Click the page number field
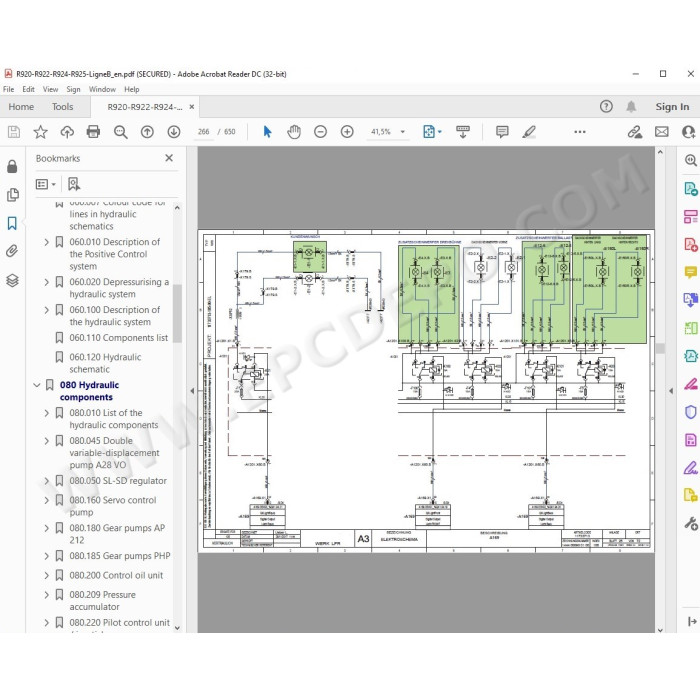 coord(204,132)
